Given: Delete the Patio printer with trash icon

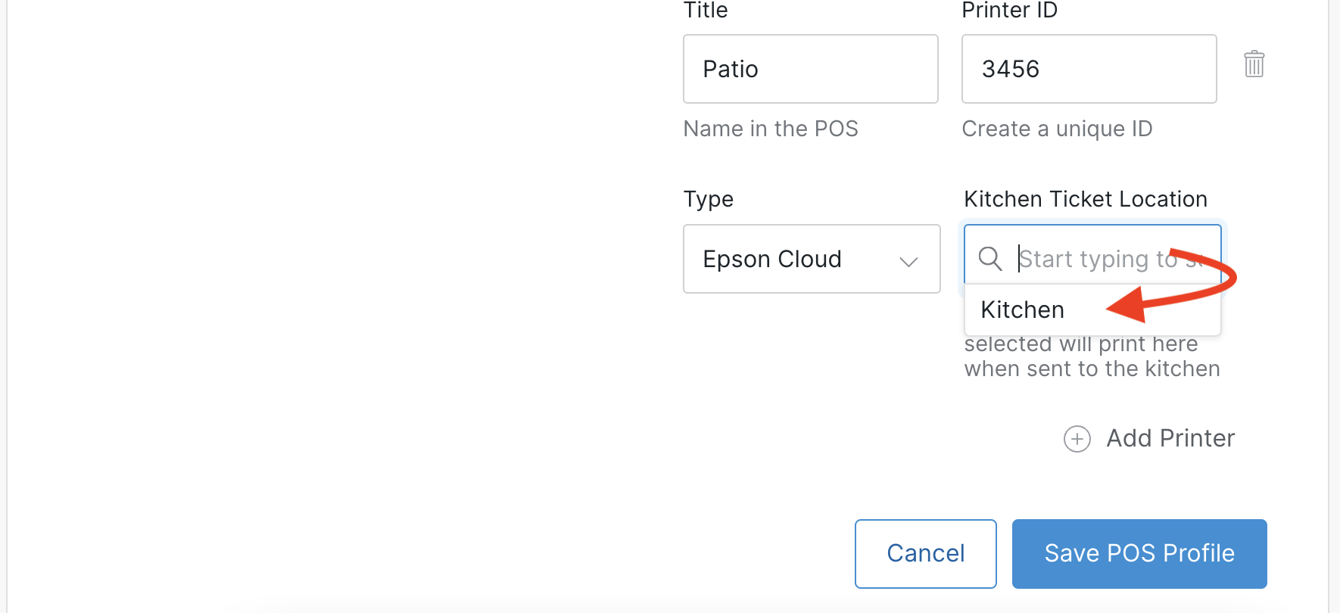Looking at the screenshot, I should point(1254,64).
